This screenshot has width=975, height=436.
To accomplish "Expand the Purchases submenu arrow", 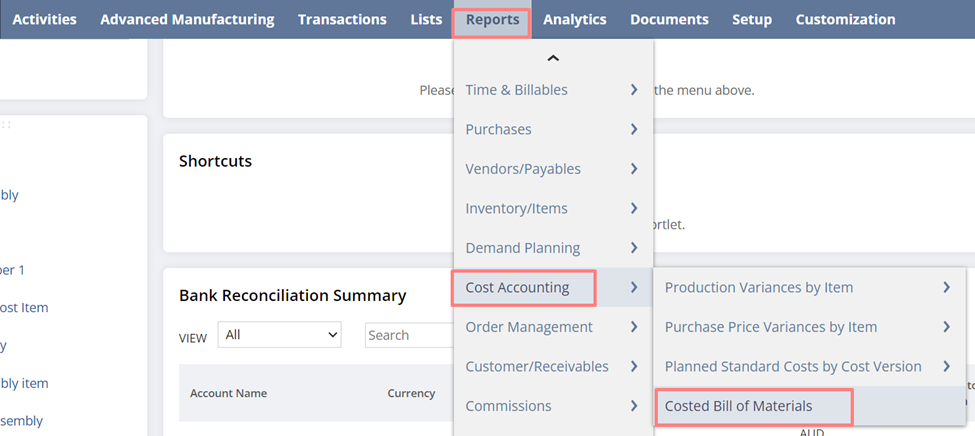I will 634,129.
